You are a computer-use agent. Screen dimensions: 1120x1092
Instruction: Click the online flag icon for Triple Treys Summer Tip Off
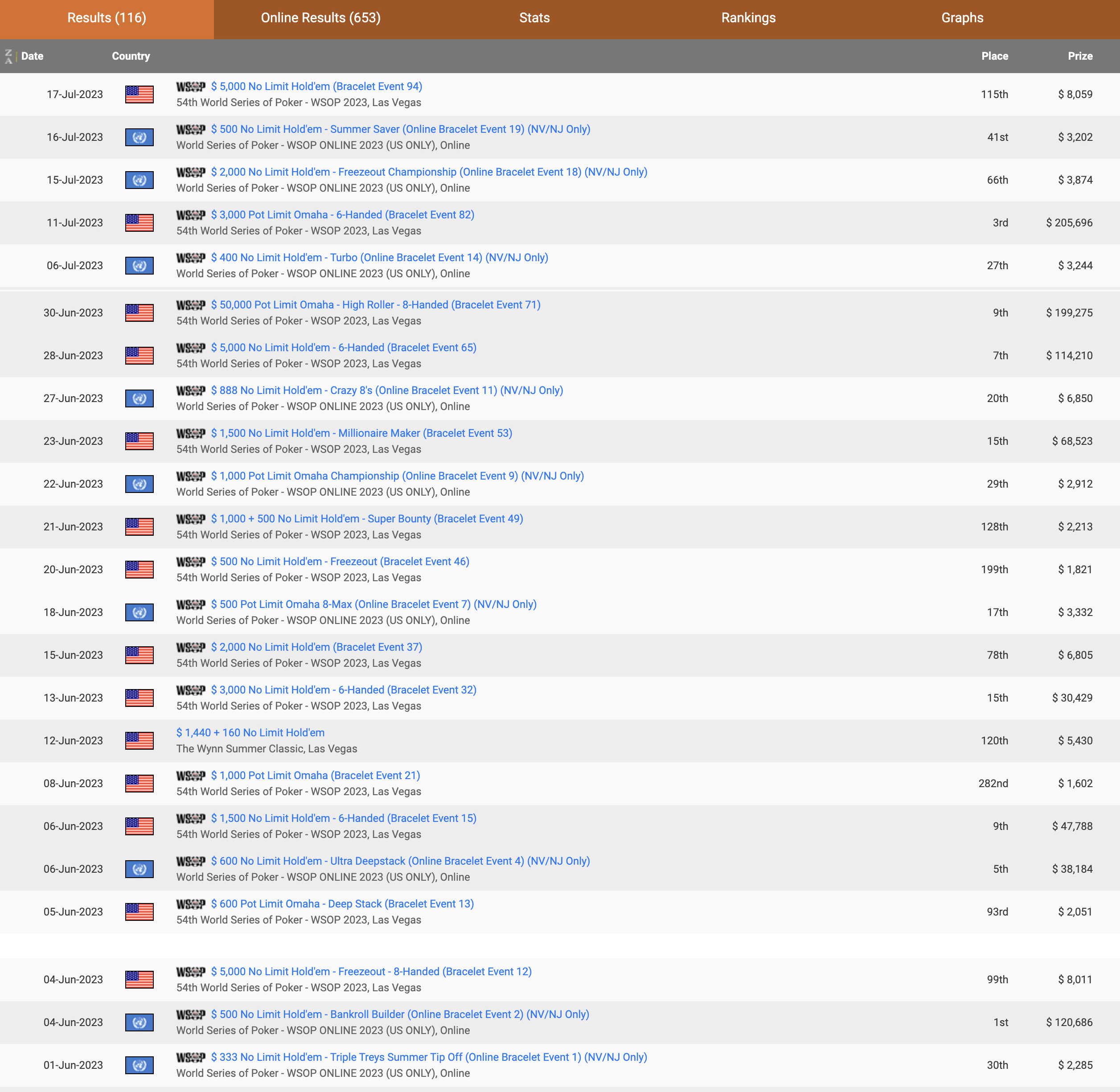pos(139,1065)
